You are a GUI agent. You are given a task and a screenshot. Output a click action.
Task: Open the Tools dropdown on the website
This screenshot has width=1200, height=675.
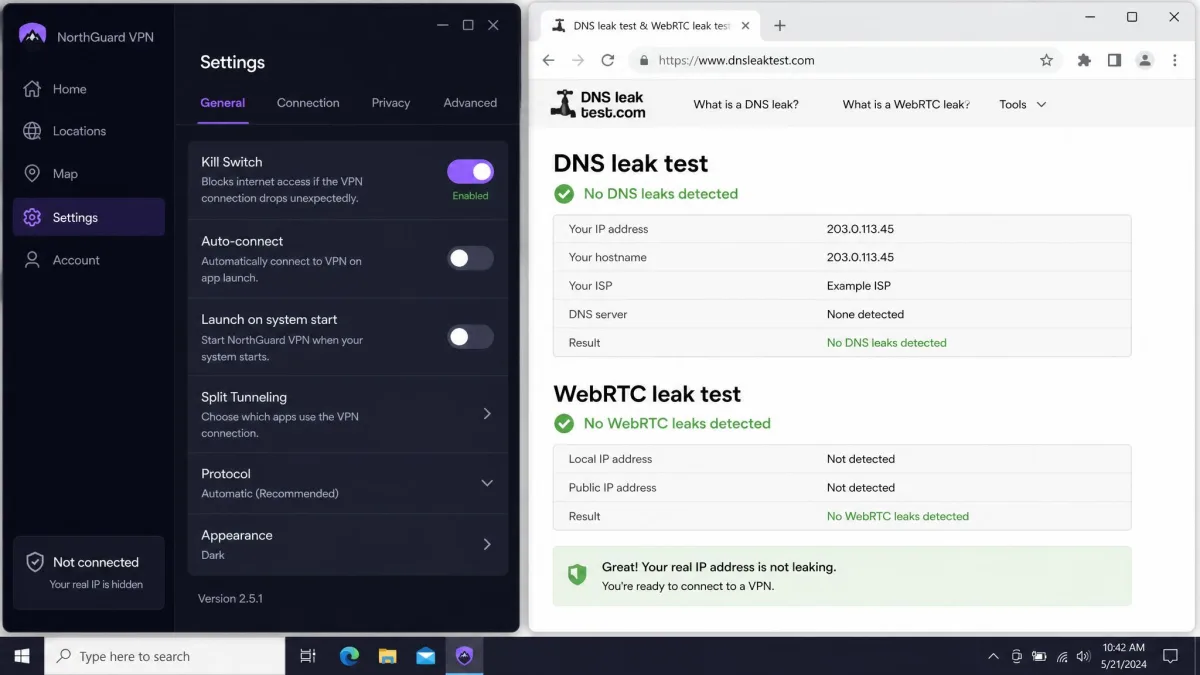pyautogui.click(x=1023, y=104)
